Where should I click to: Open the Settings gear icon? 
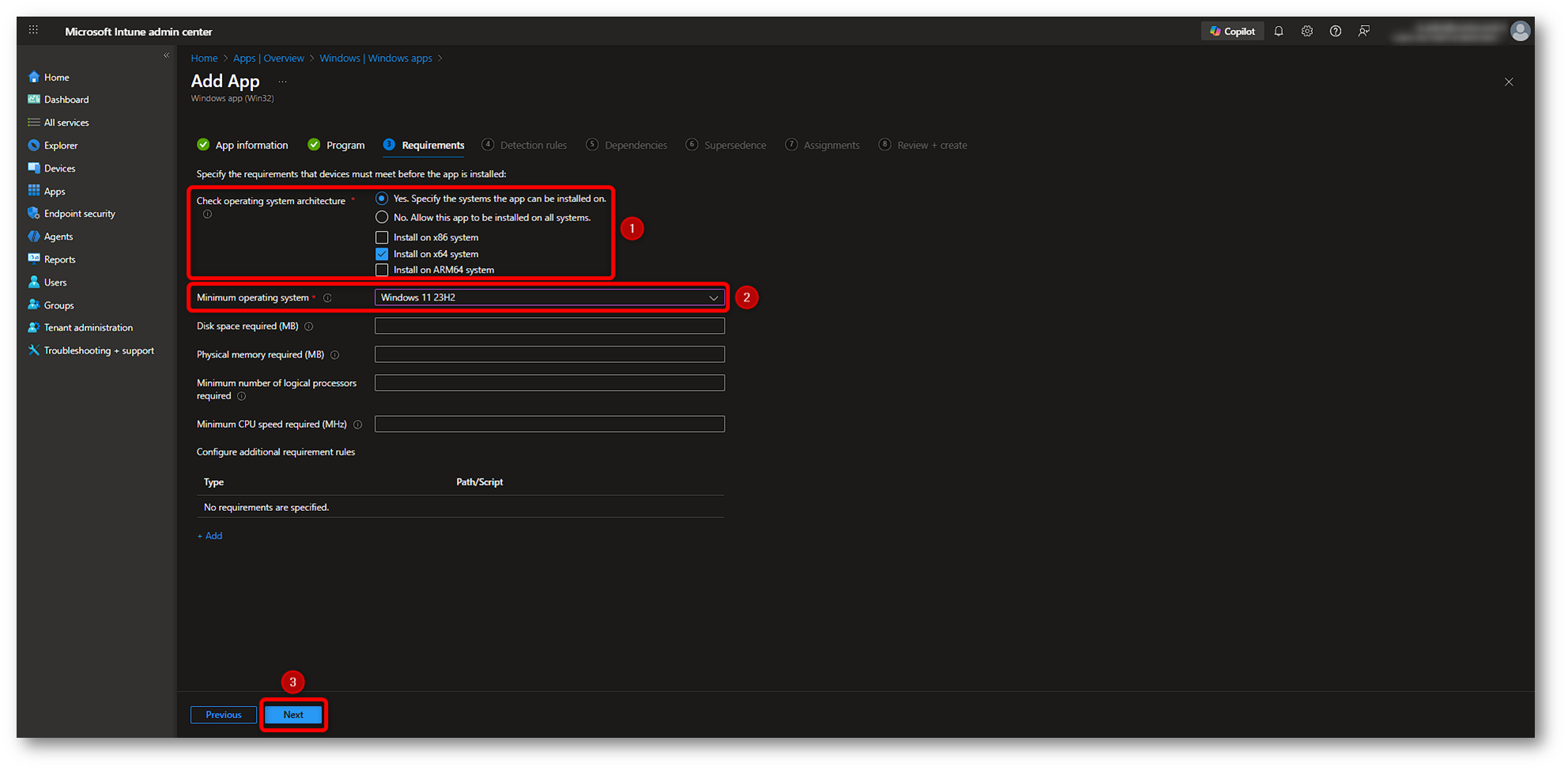[x=1307, y=32]
